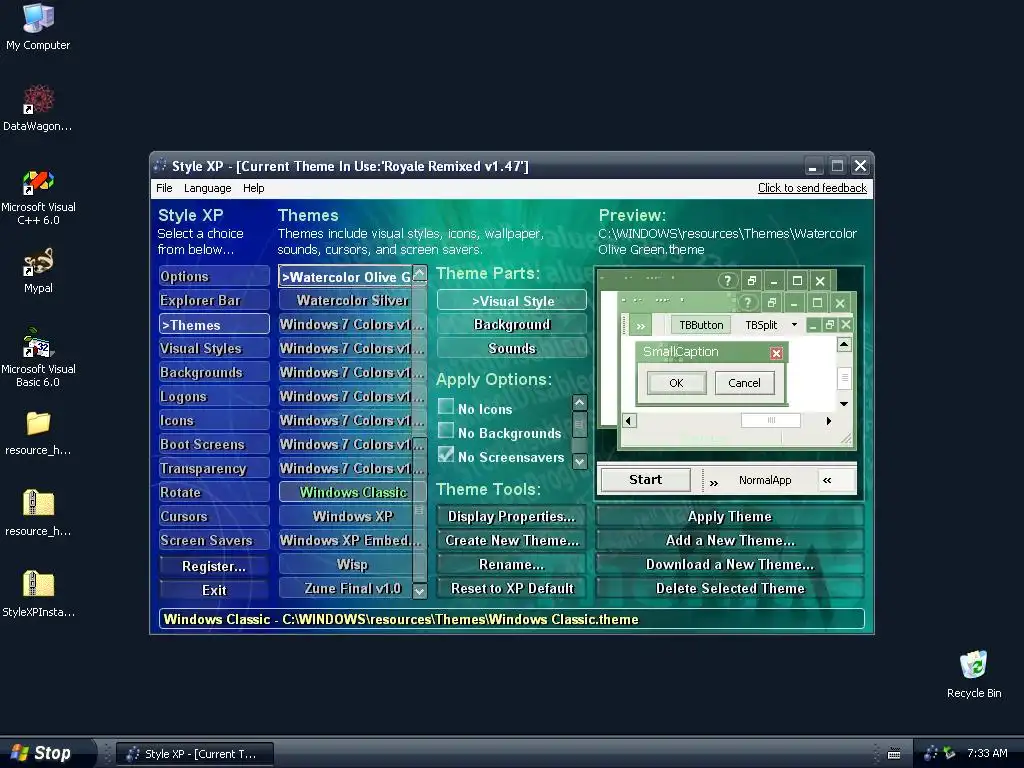Click Download a New Theme button

[729, 564]
